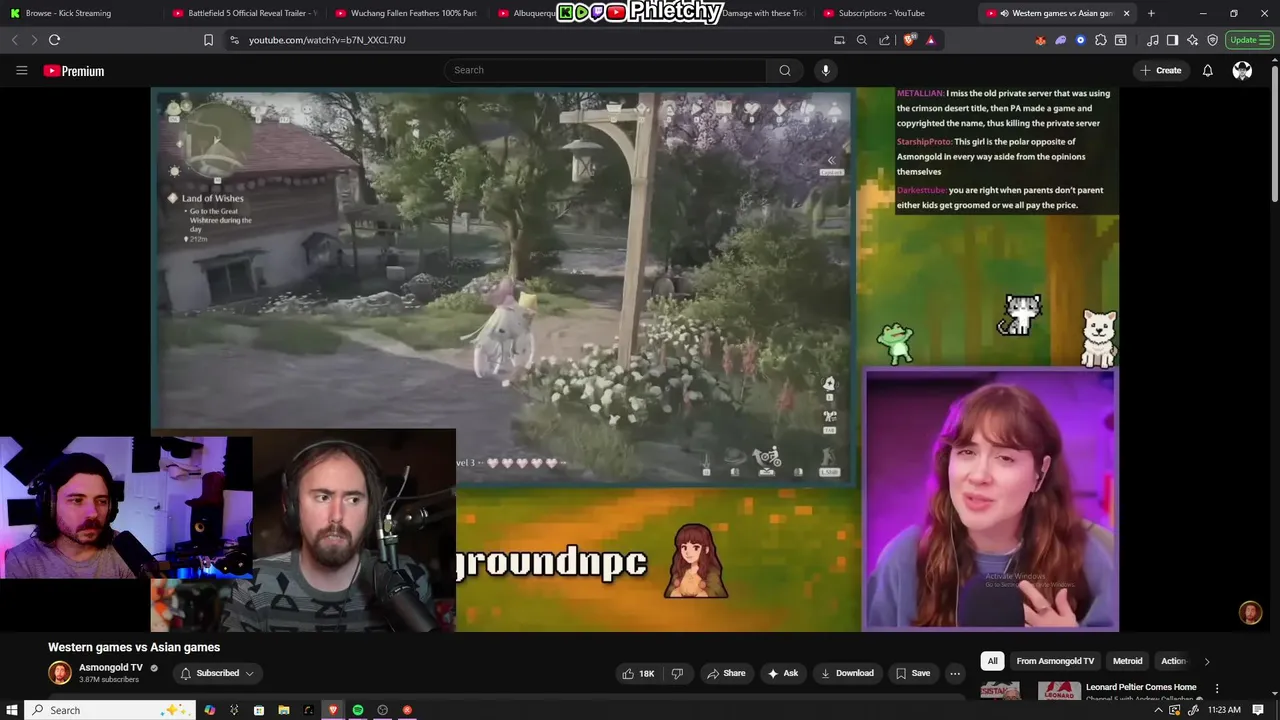
Task: Click the video title Western games vs Asian games
Action: (134, 647)
